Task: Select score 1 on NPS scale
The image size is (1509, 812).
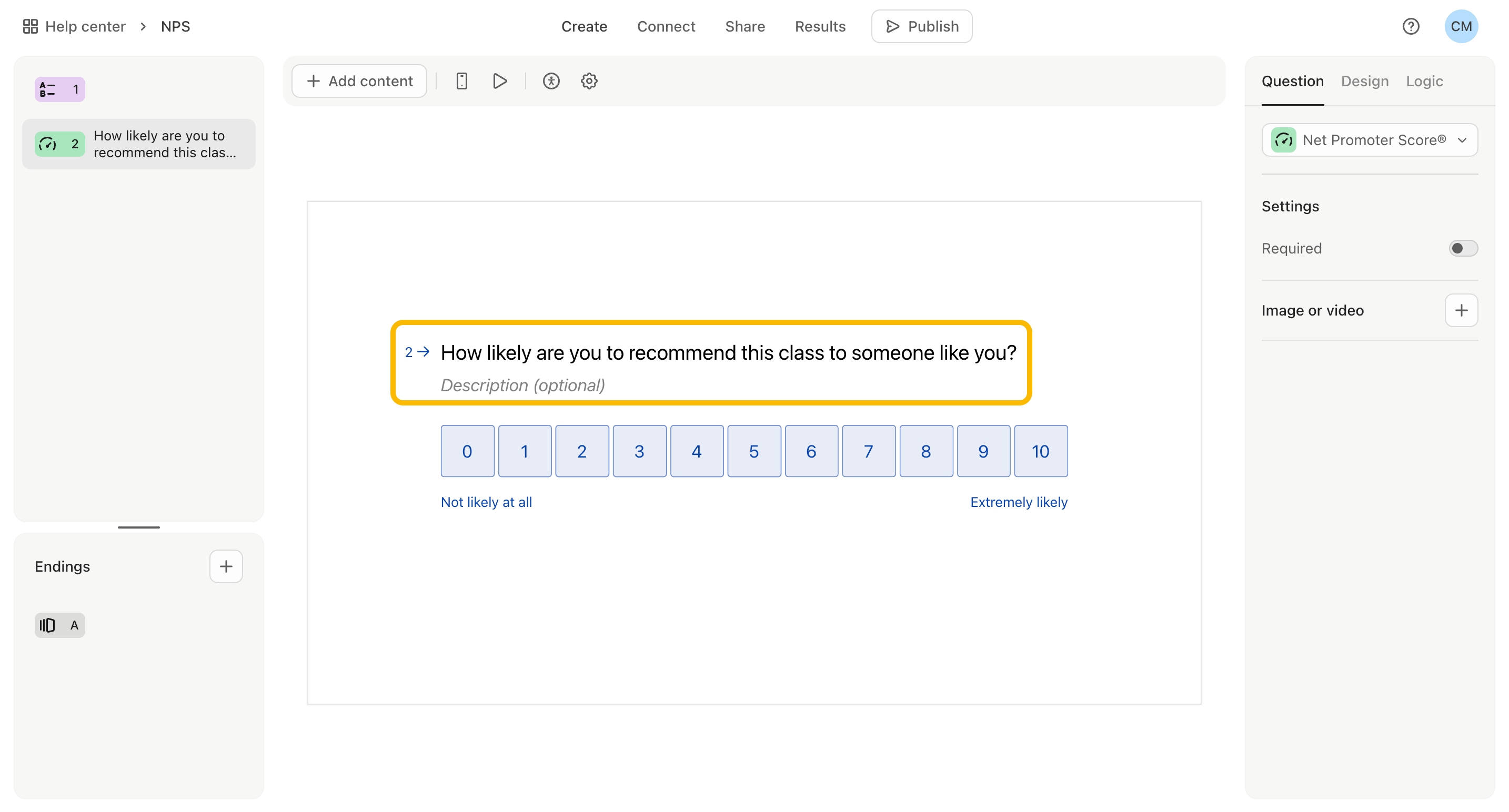Action: pos(524,451)
